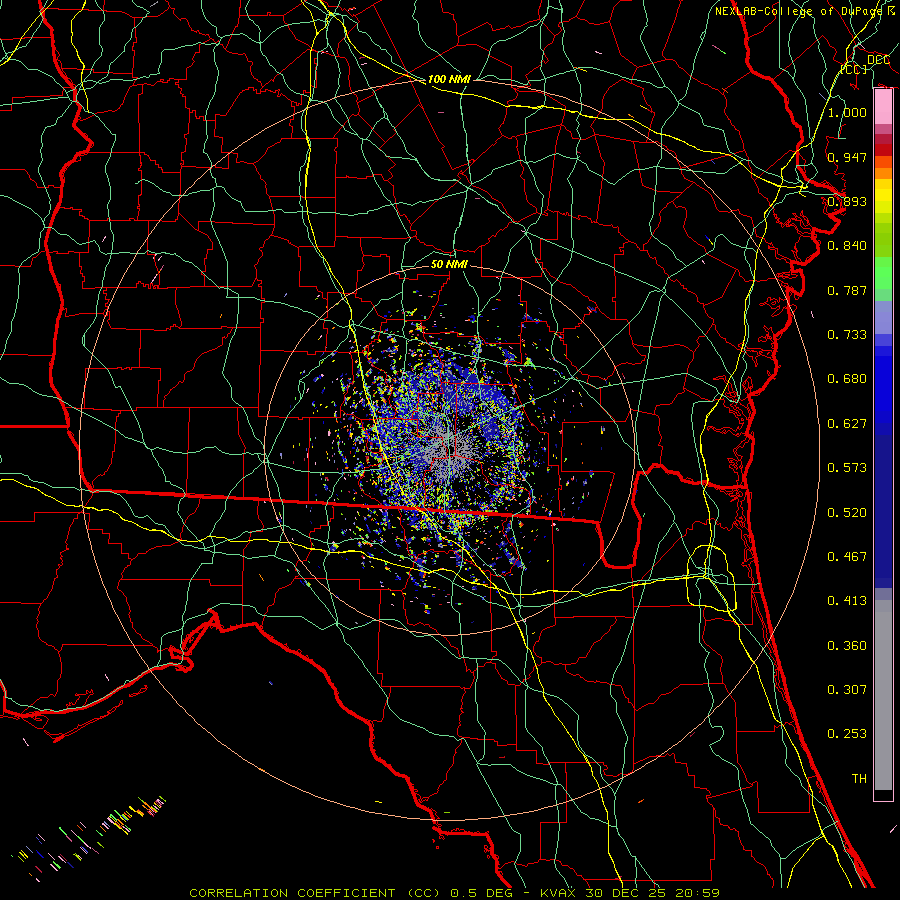Click the "100 NMI" range ring label

click(x=449, y=79)
